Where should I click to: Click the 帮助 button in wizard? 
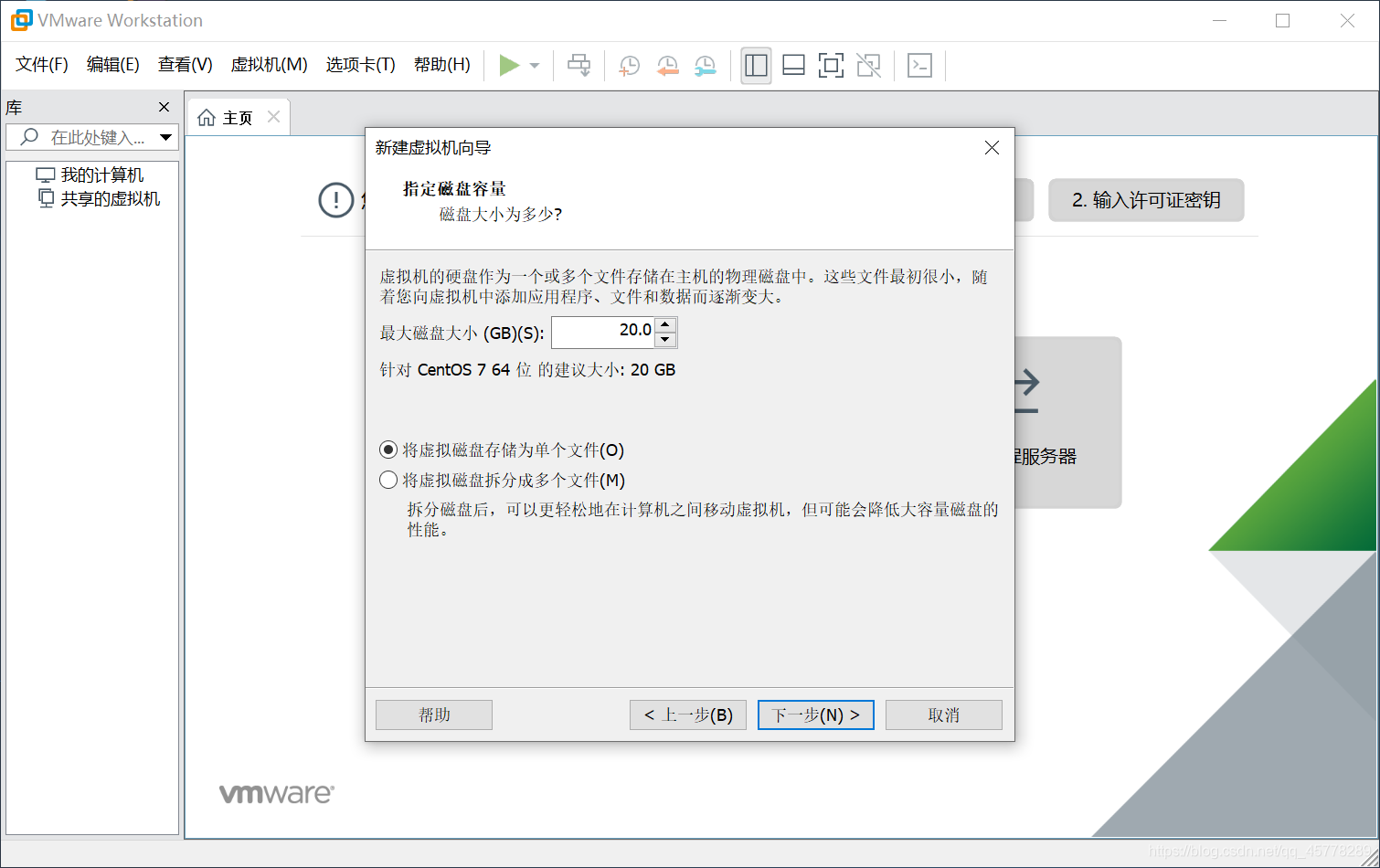pos(434,715)
